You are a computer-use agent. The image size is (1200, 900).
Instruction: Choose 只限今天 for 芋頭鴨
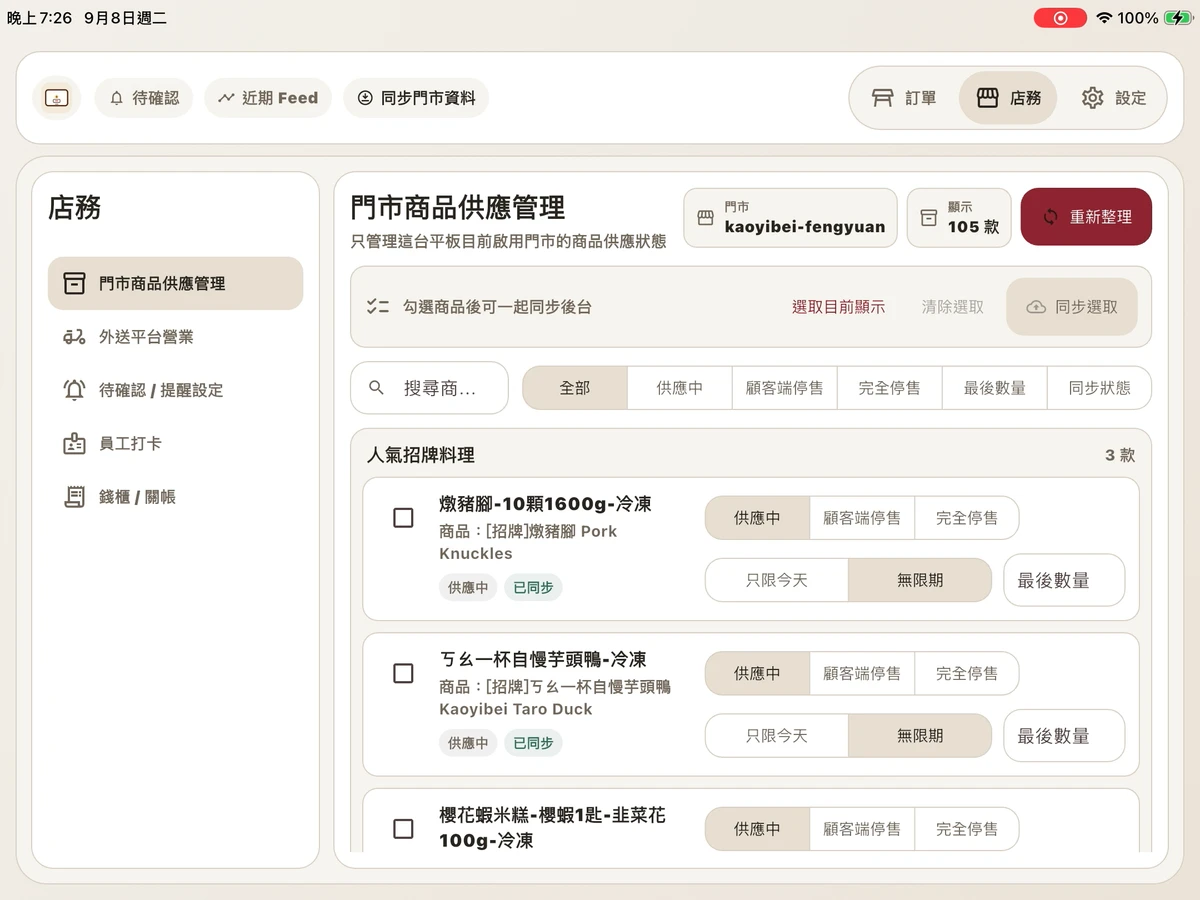[x=777, y=736]
